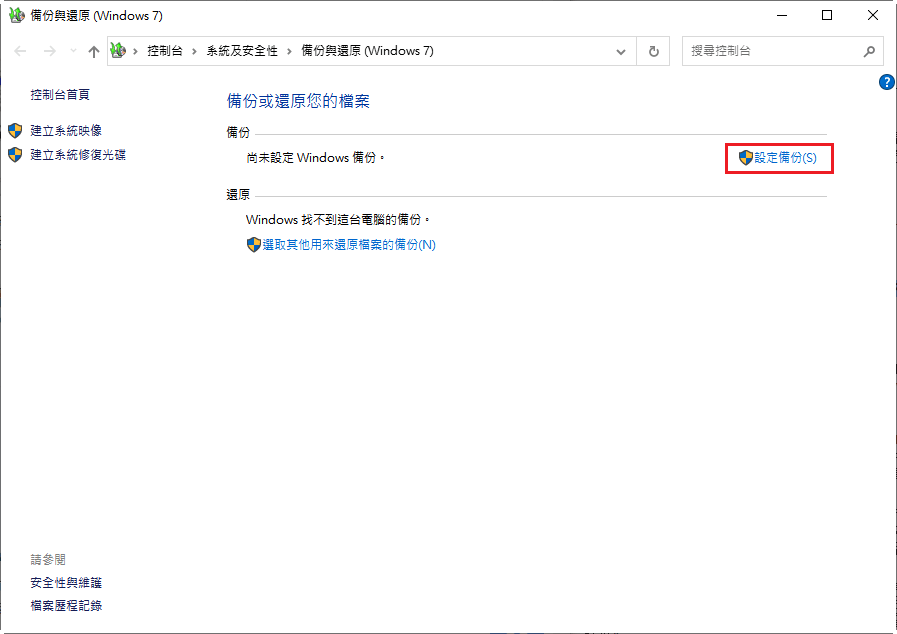Click shield icon beside 選取其他用來還原檔案的備份
897x634 pixels.
click(253, 245)
